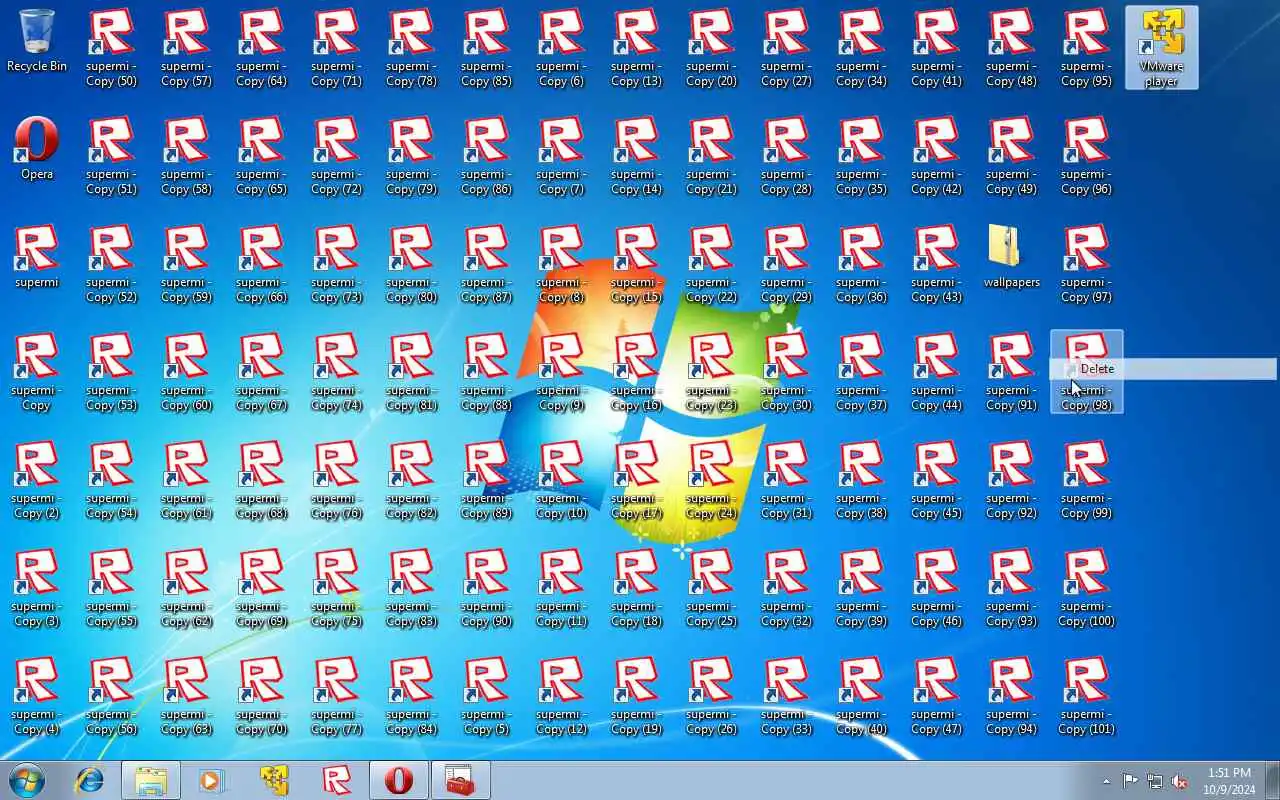
Task: Select the supermi - Copy (42) icon
Action: [936, 155]
